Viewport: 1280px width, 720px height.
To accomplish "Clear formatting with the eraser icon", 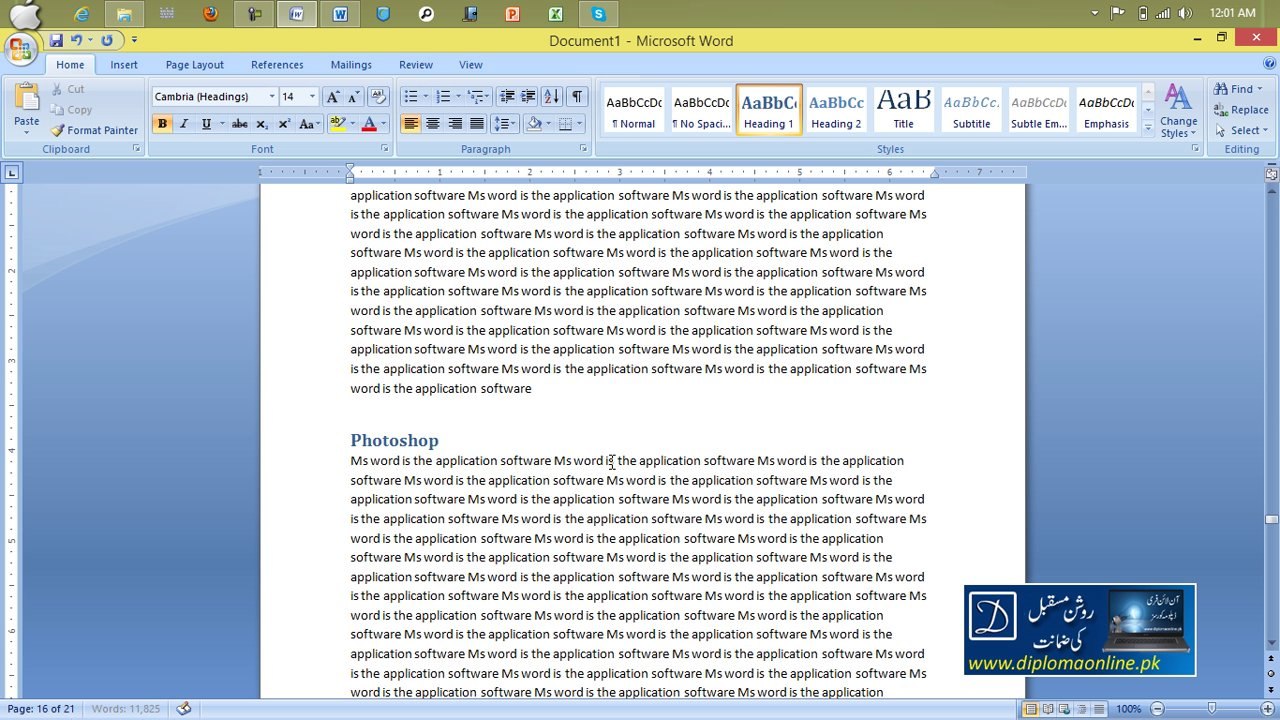I will (378, 97).
